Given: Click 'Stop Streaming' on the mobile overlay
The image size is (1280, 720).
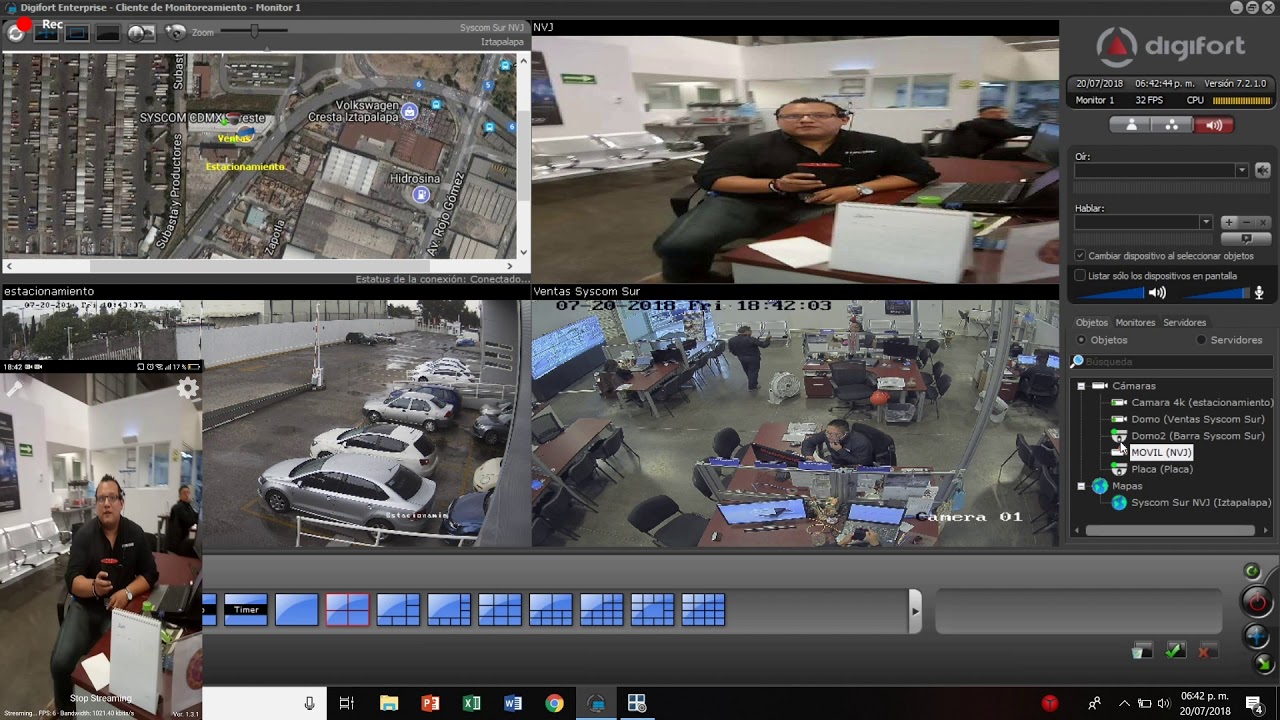Looking at the screenshot, I should [100, 698].
